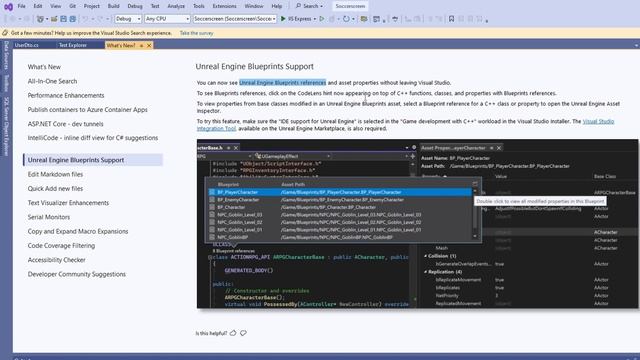Open the Data Sources side panel
Image resolution: width=640 pixels, height=360 pixels.
tap(6, 55)
